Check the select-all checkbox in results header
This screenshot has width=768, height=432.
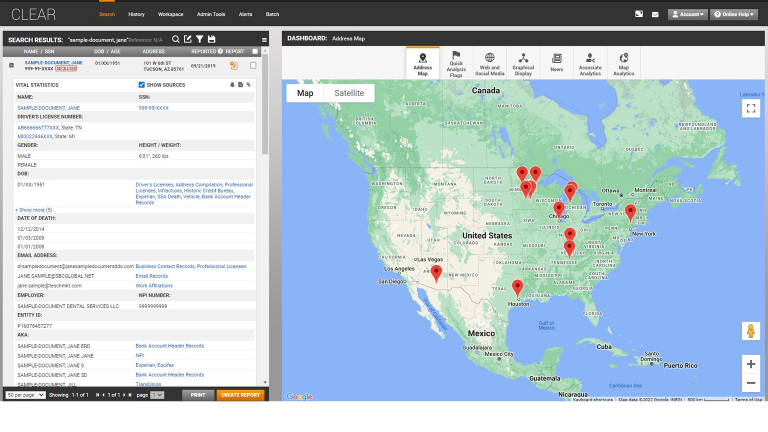pos(253,50)
